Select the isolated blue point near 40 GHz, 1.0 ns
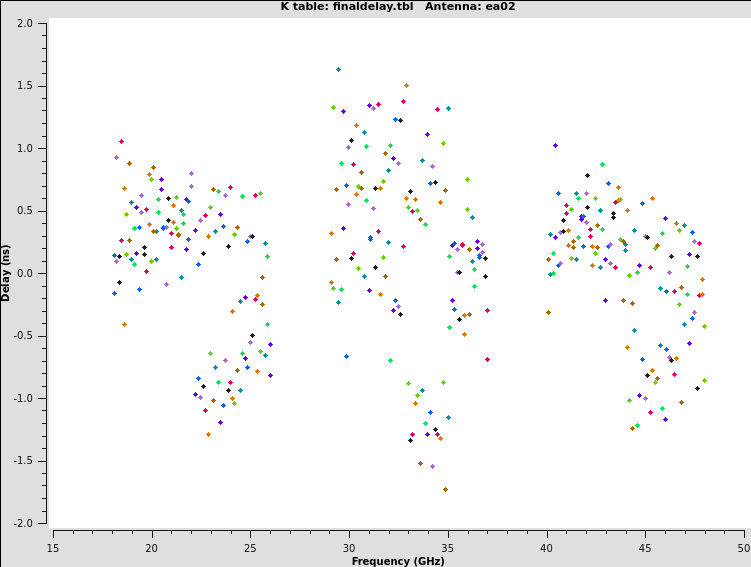Viewport: 751px width, 567px height. (555, 146)
